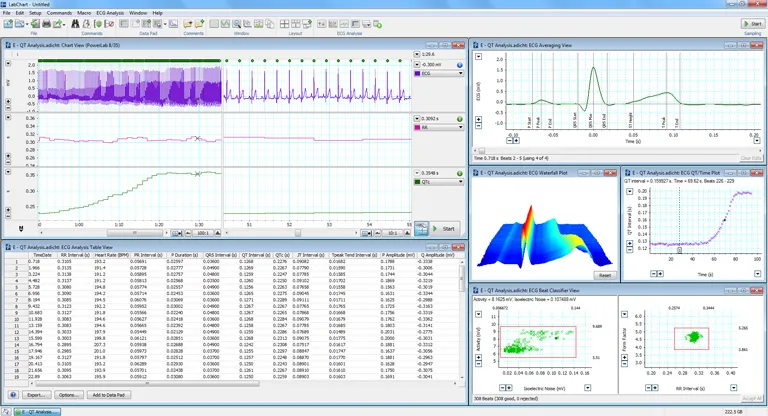The image size is (768, 416).
Task: Expand the ECG channel left-side scale menu
Action: pos(8,64)
